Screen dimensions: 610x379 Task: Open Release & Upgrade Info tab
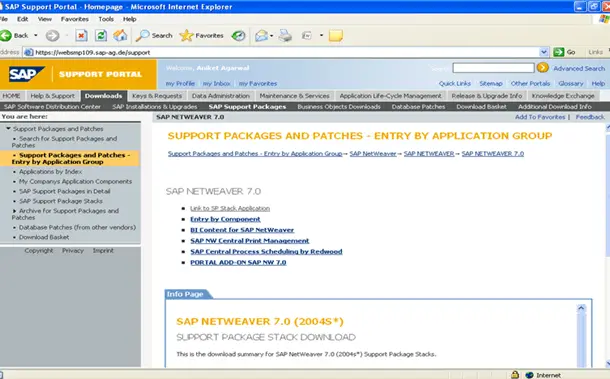tap(487, 96)
